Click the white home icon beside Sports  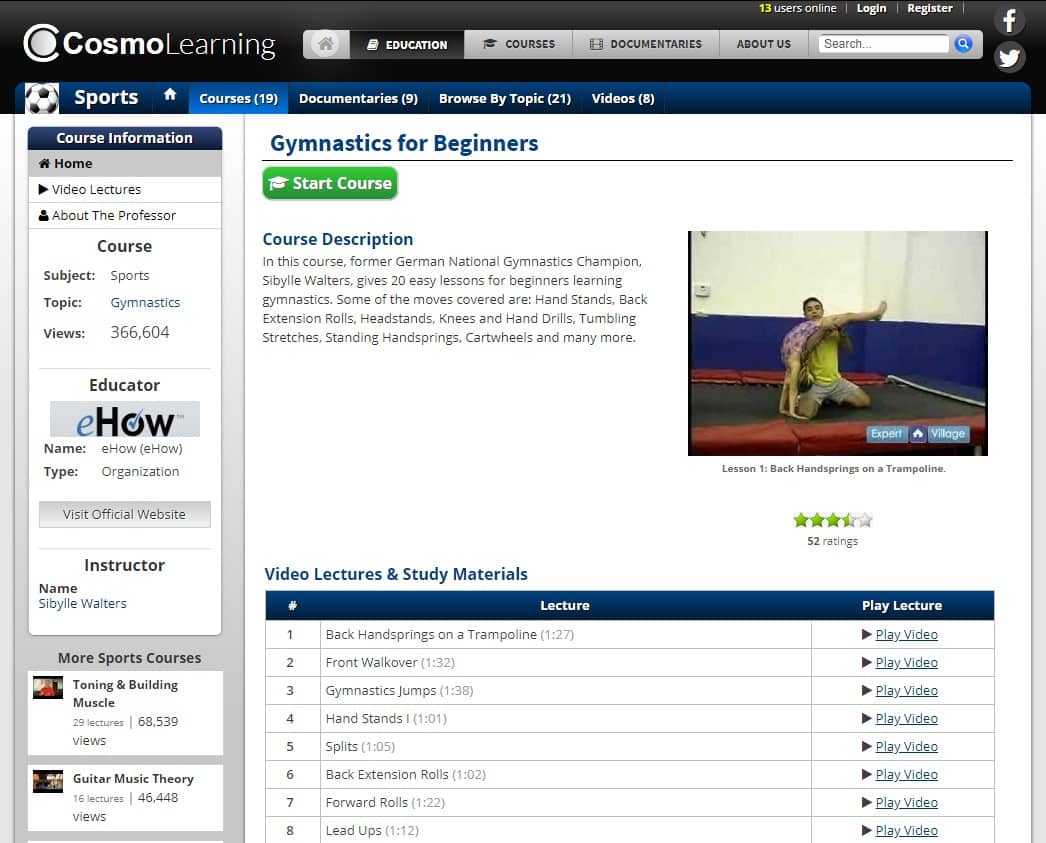170,95
